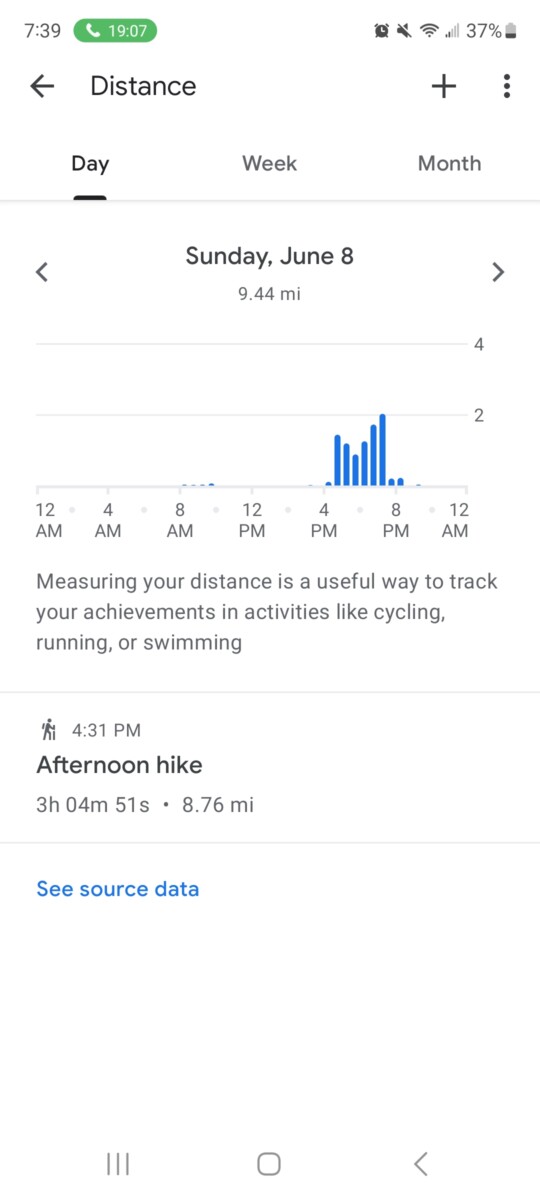The height and width of the screenshot is (1200, 540).
Task: Tap hike duration 3h 04m 51s details
Action: tap(93, 804)
